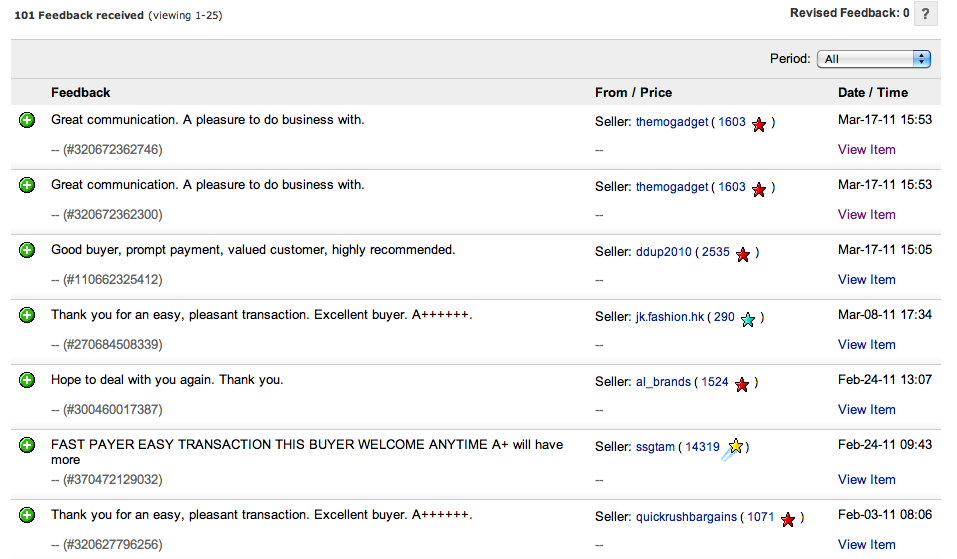
Task: Click ddup2010's feedback score 2535
Action: point(716,252)
